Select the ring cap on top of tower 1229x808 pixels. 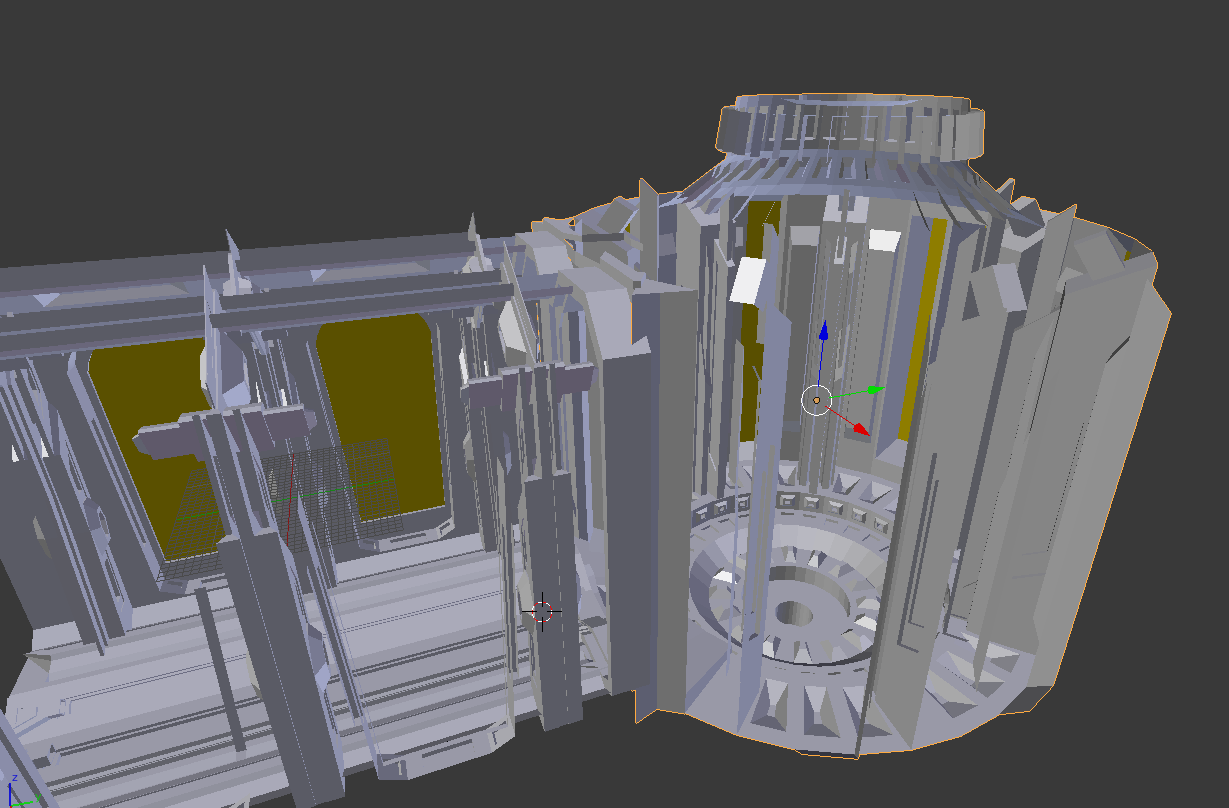(x=850, y=125)
